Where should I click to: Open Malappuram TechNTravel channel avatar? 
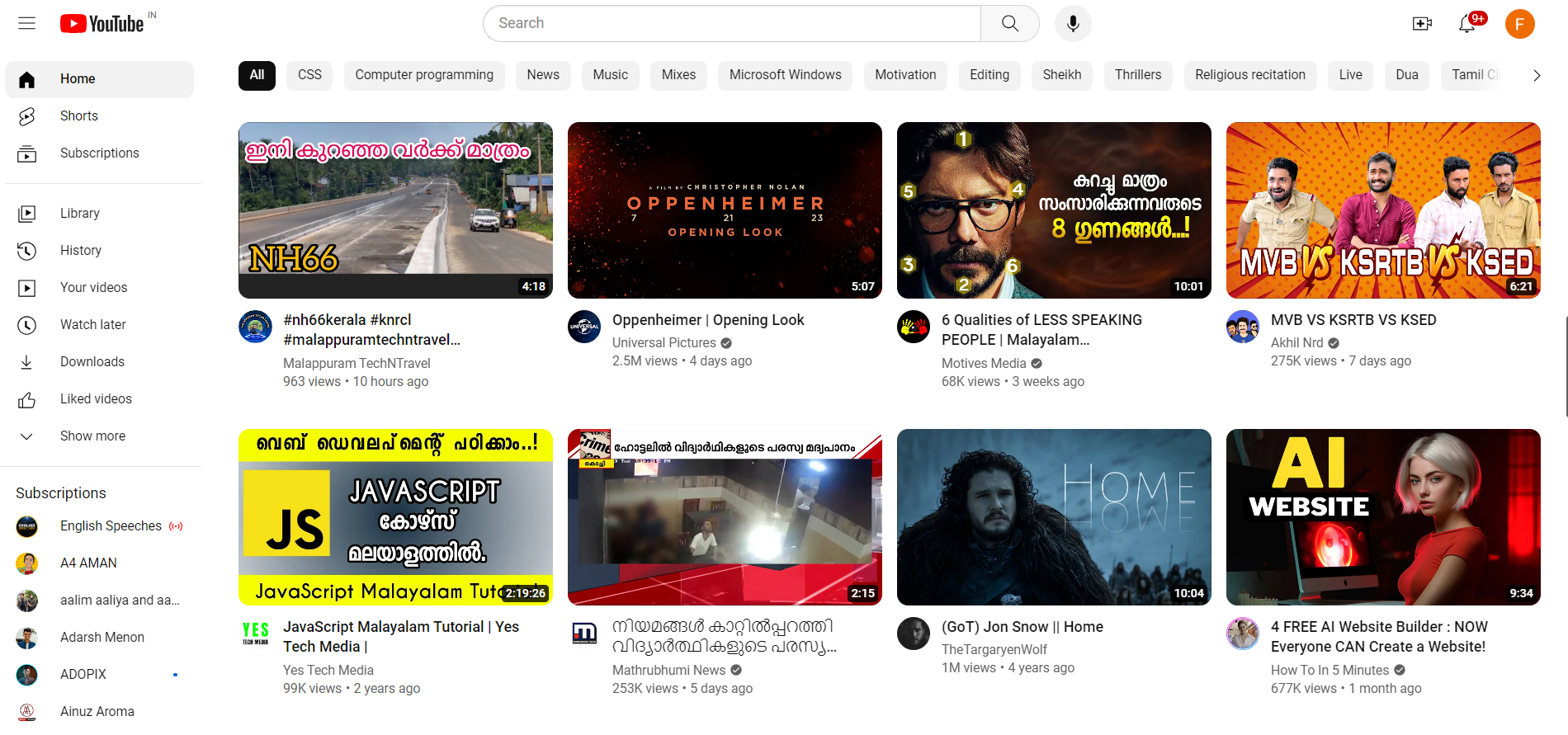click(255, 327)
